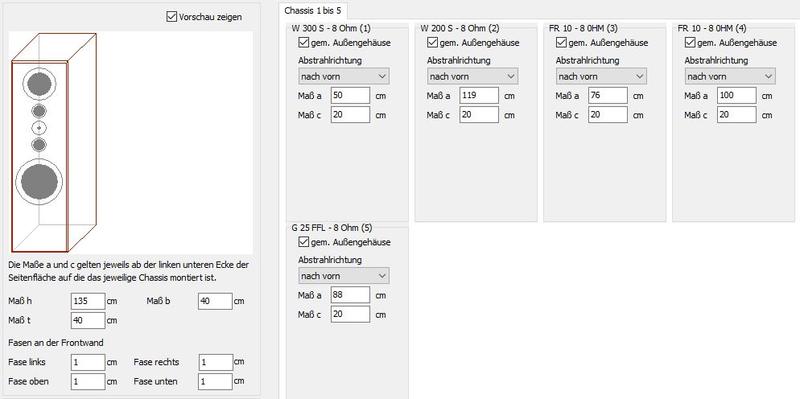This screenshot has height=399, width=800.
Task: Focus the Maß t input field
Action: pos(88,320)
